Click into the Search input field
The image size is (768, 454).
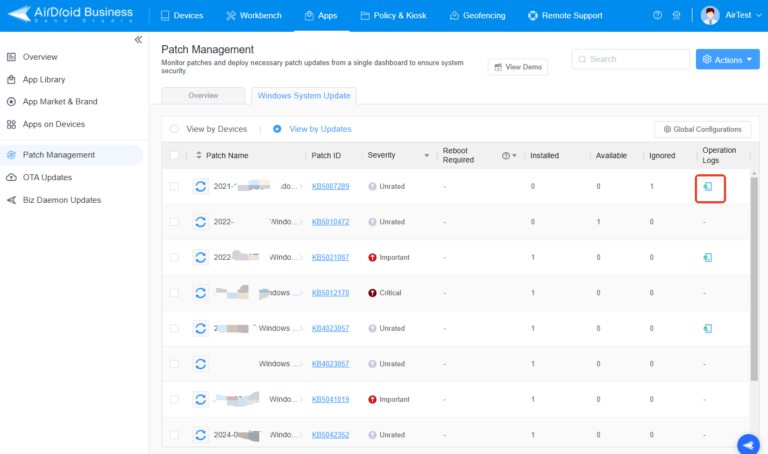coord(630,60)
